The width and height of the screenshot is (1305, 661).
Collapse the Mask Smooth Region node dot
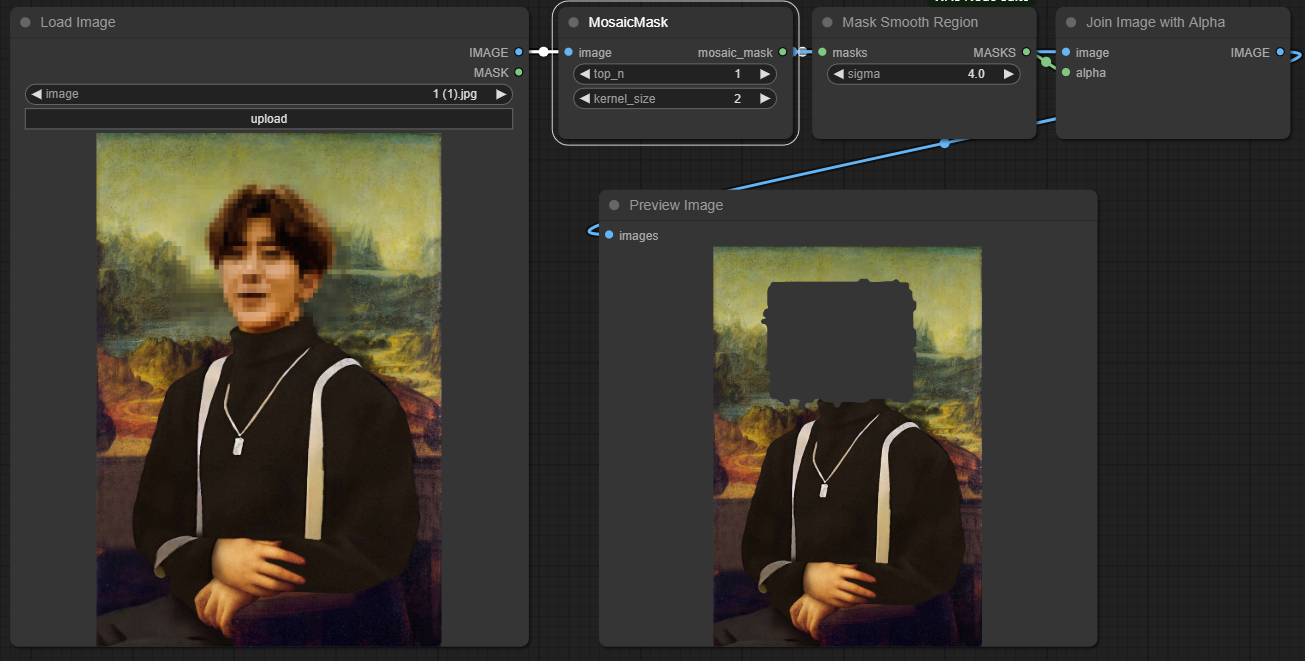pos(827,22)
